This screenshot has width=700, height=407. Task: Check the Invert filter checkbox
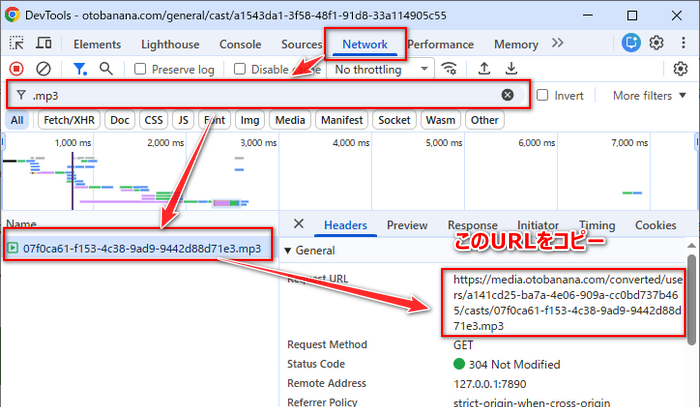[x=542, y=95]
